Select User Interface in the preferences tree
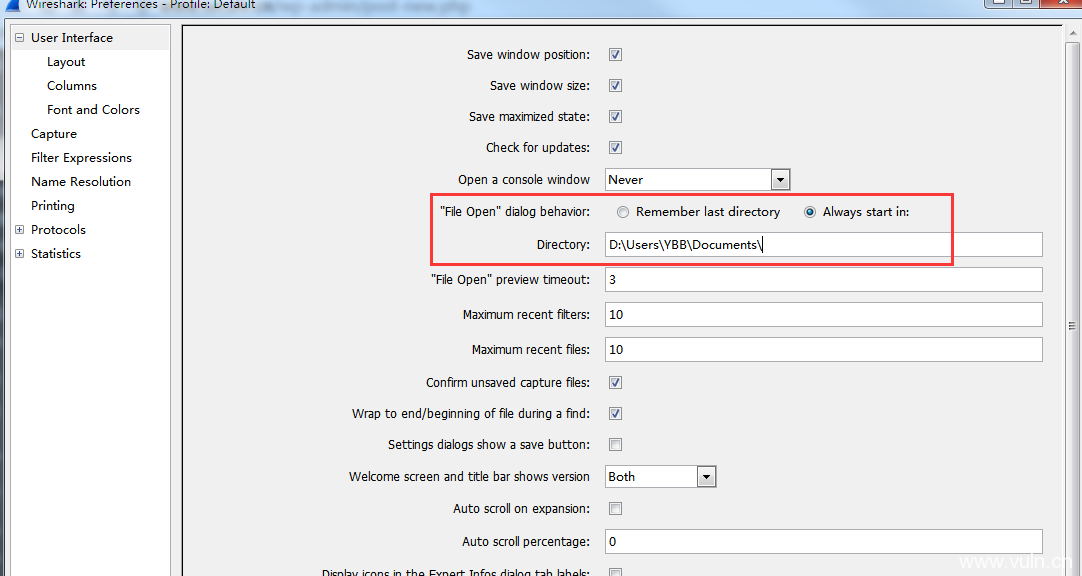The width and height of the screenshot is (1082, 576). [x=72, y=38]
